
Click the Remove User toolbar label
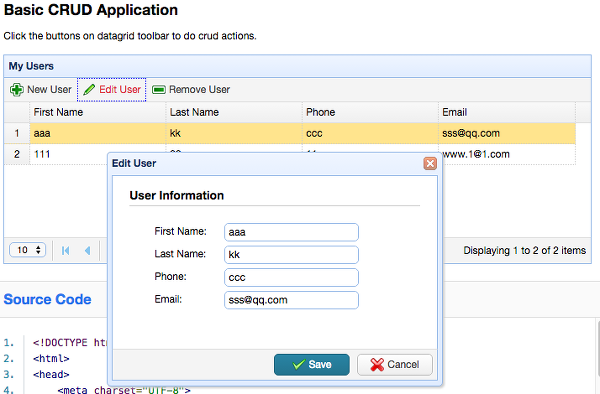pyautogui.click(x=199, y=90)
